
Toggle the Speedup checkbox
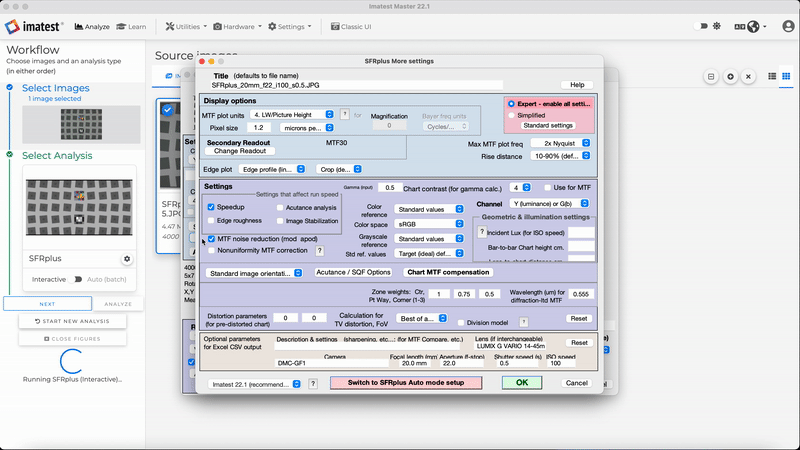pos(211,207)
